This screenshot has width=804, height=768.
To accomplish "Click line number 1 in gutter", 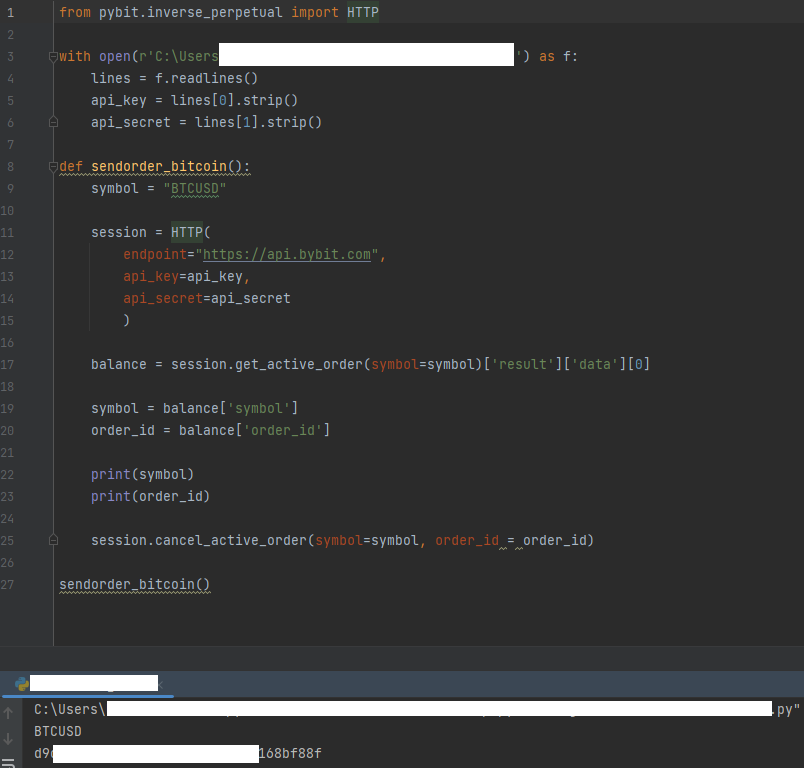I will (10, 13).
